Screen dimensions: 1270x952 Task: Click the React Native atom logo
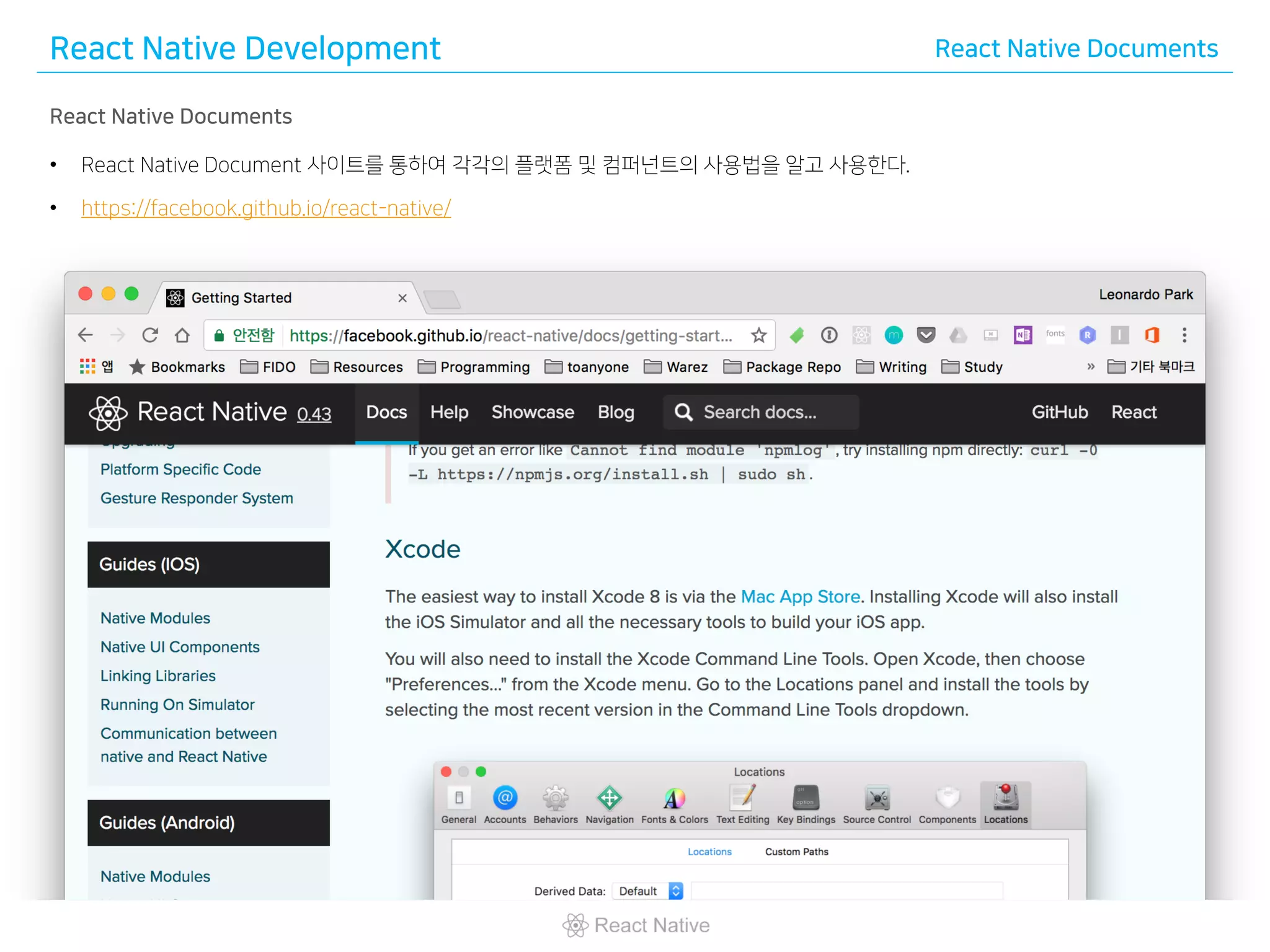pos(108,413)
